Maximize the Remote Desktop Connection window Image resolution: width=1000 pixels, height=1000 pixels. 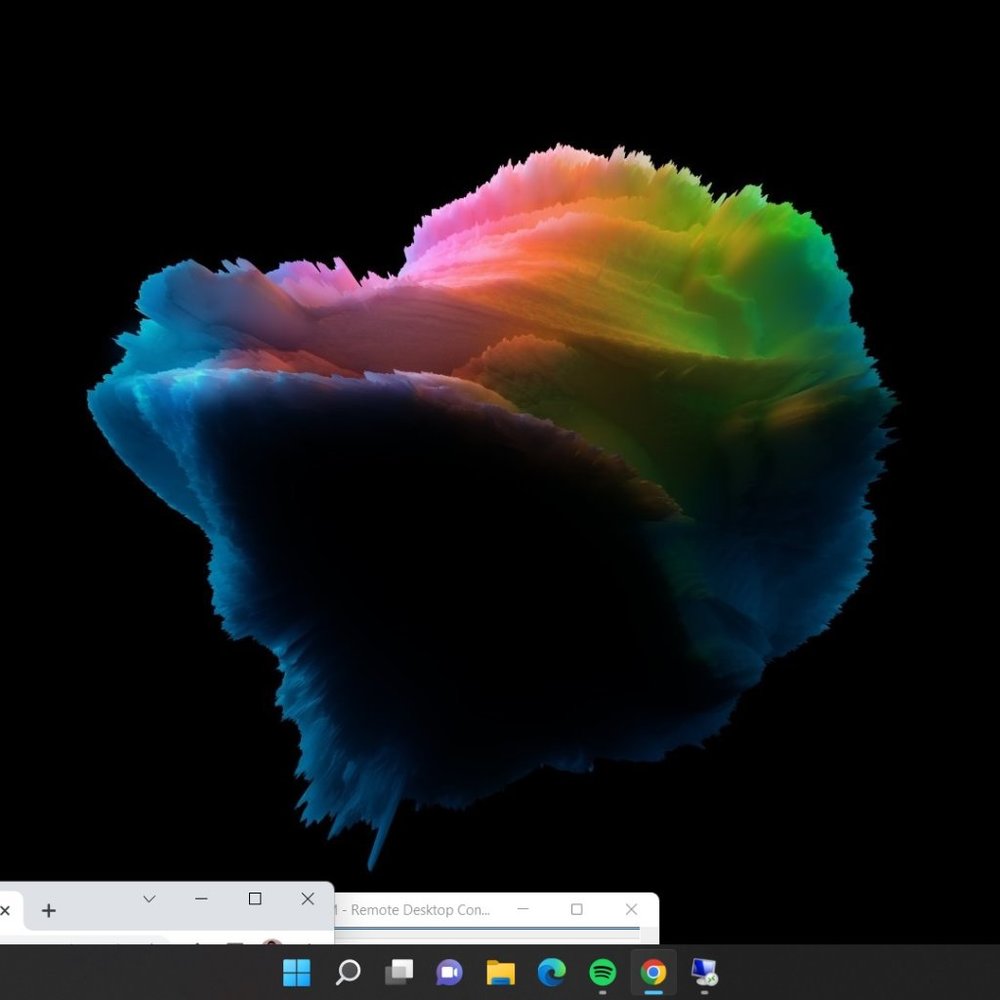[577, 909]
